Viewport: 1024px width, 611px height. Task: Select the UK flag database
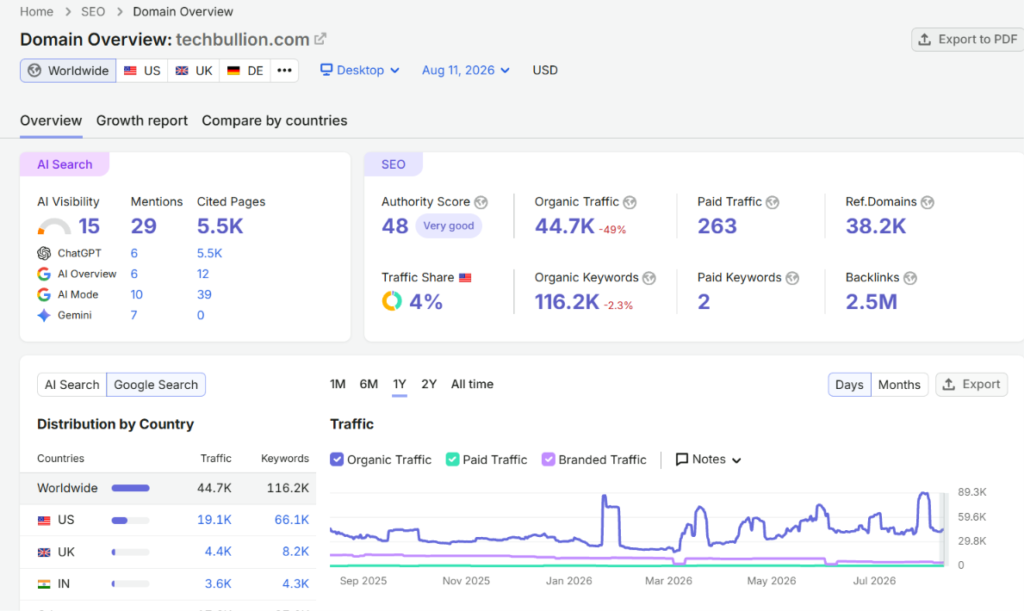tap(194, 70)
